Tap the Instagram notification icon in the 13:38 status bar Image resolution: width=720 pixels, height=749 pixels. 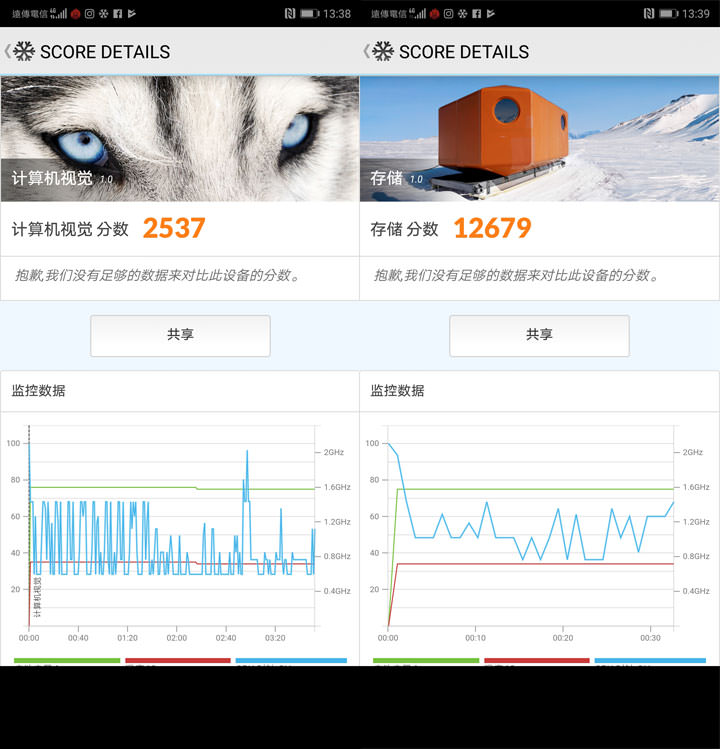coord(89,14)
